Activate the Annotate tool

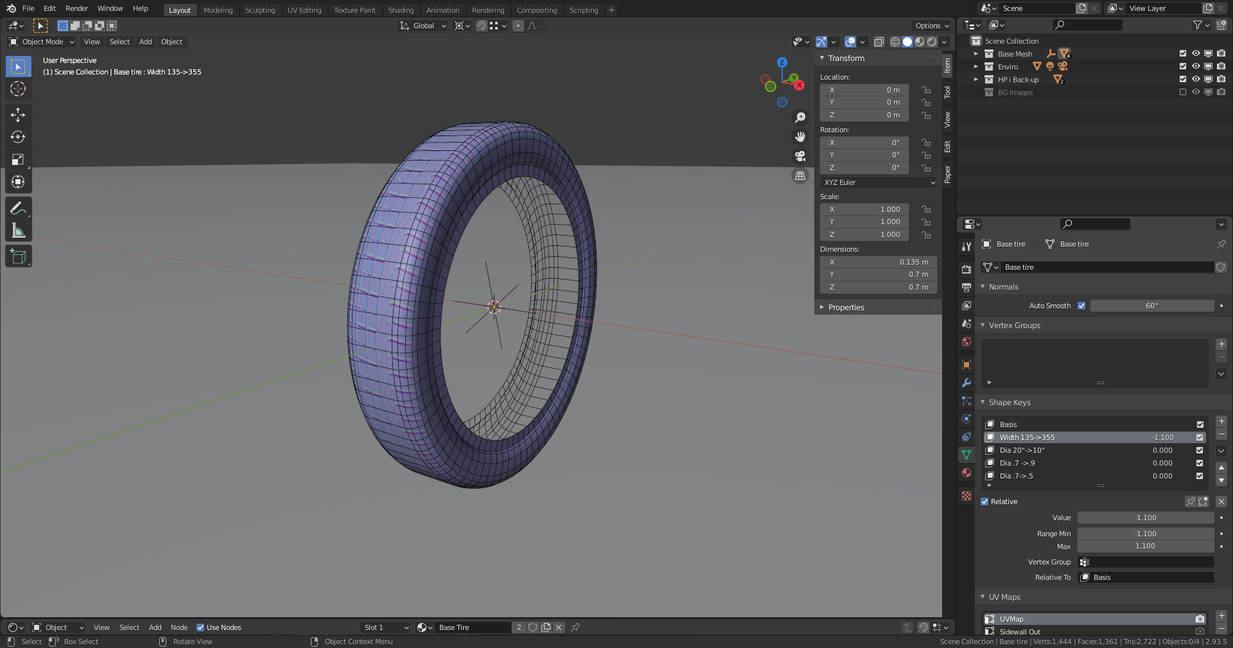tap(17, 208)
